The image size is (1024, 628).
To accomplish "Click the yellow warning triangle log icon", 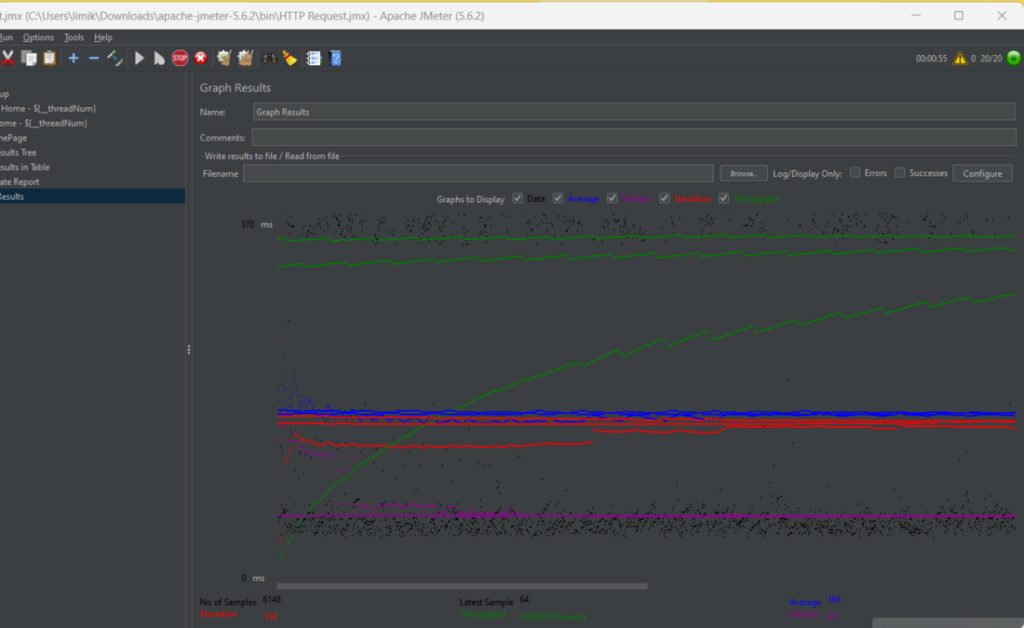I will pyautogui.click(x=960, y=58).
